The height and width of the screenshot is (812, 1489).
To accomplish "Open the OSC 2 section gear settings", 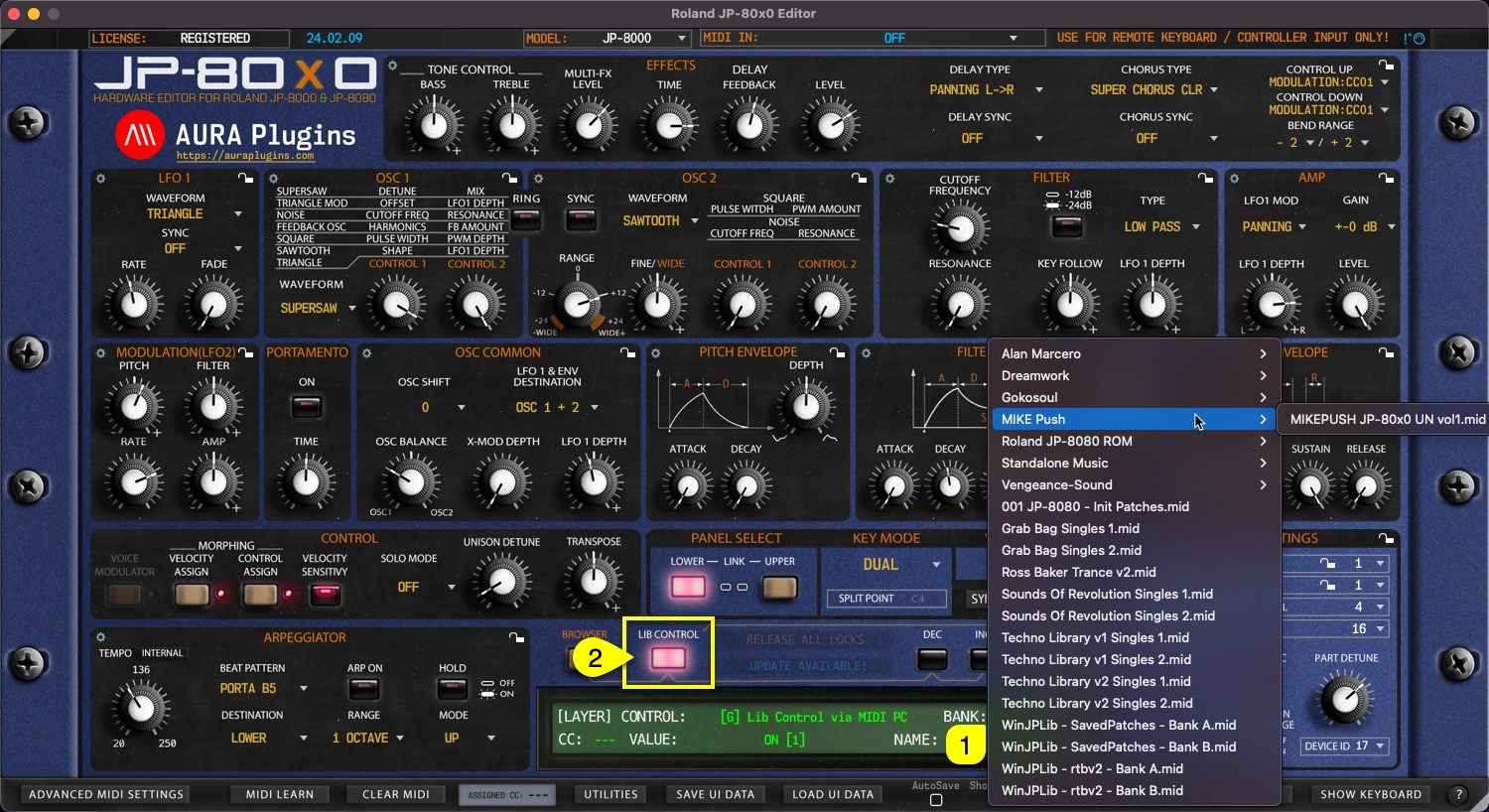I will pos(538,179).
